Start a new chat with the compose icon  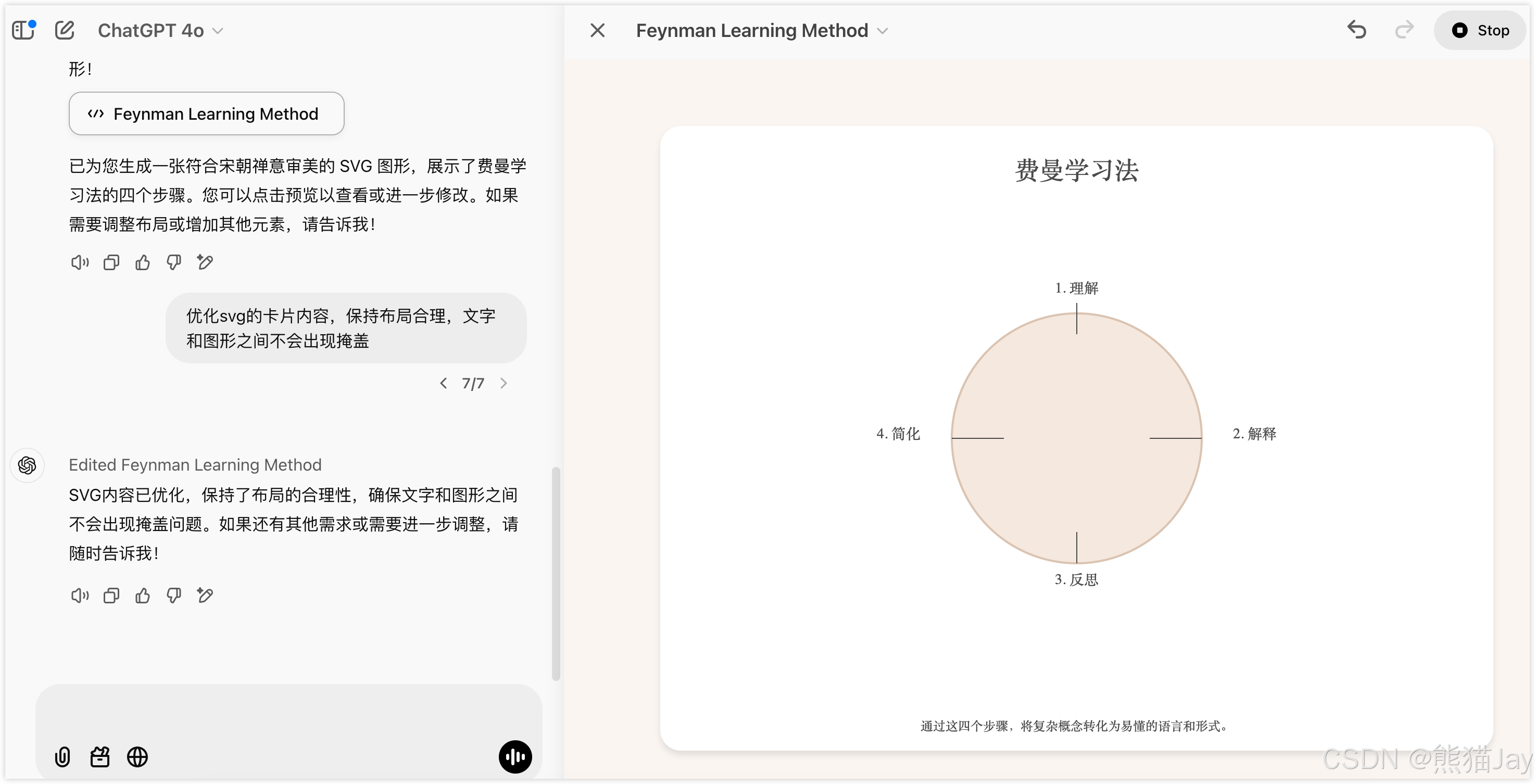click(65, 30)
